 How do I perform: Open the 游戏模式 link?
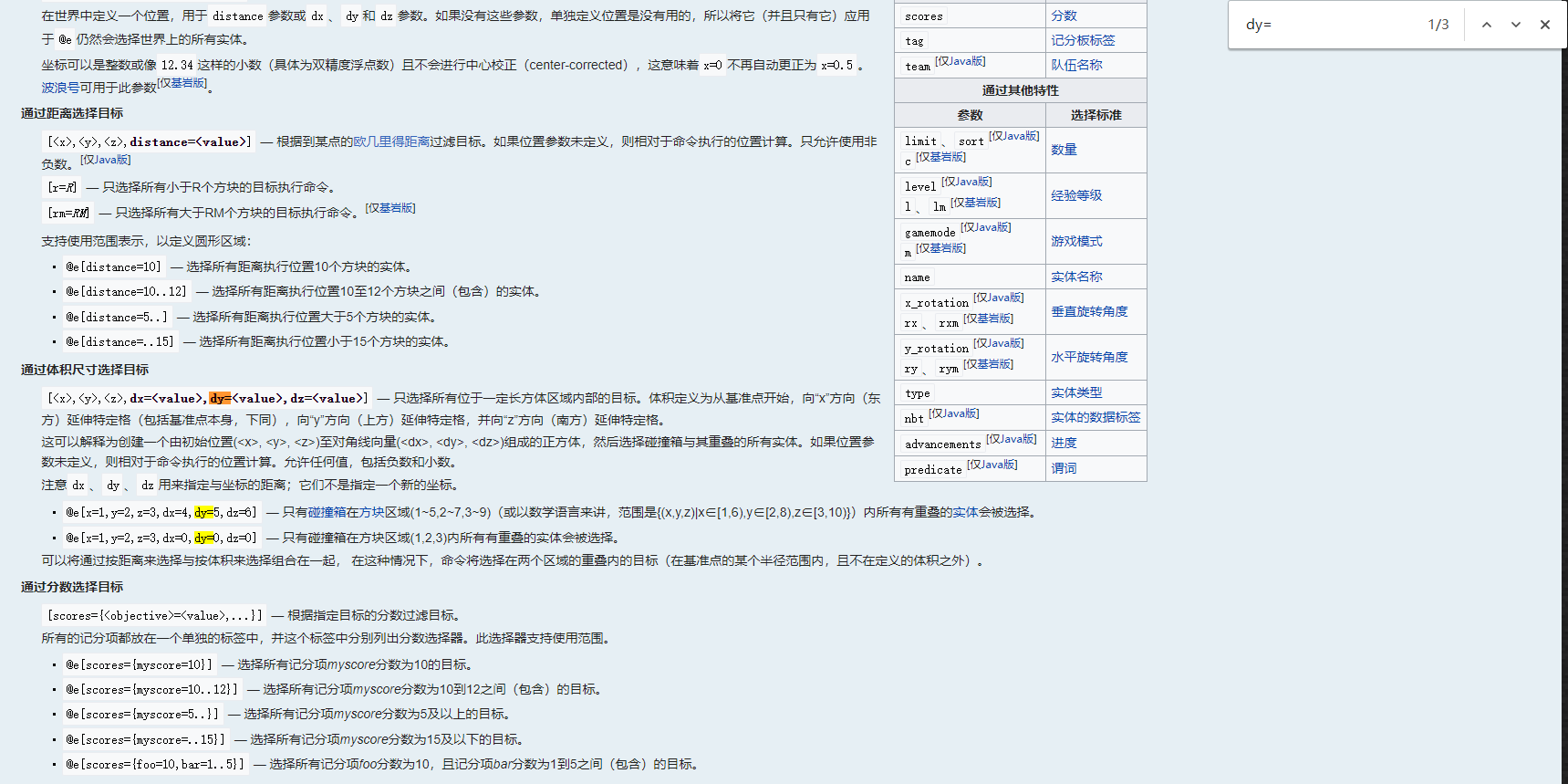tap(1076, 241)
